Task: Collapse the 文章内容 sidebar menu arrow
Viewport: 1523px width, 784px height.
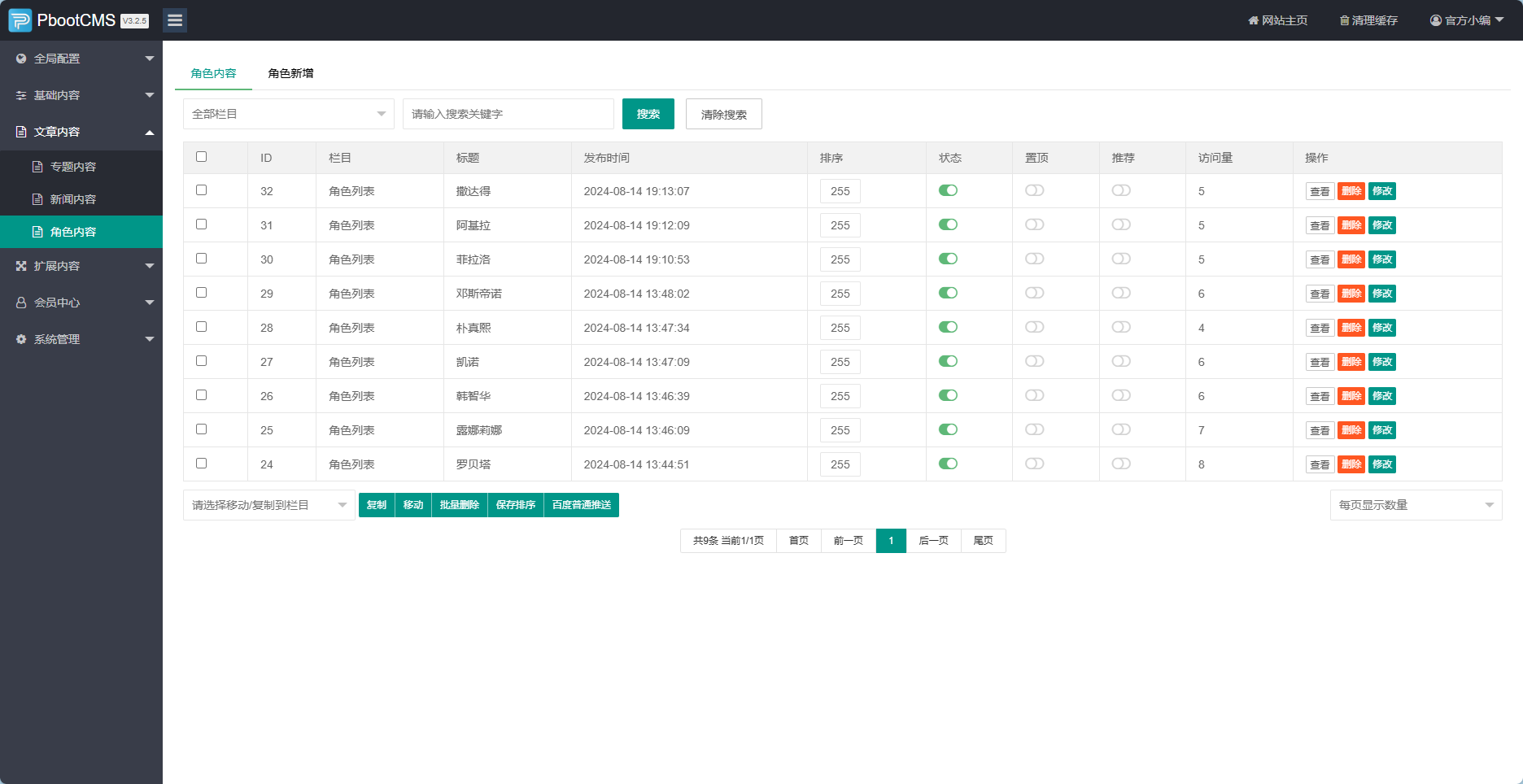Action: click(x=150, y=132)
